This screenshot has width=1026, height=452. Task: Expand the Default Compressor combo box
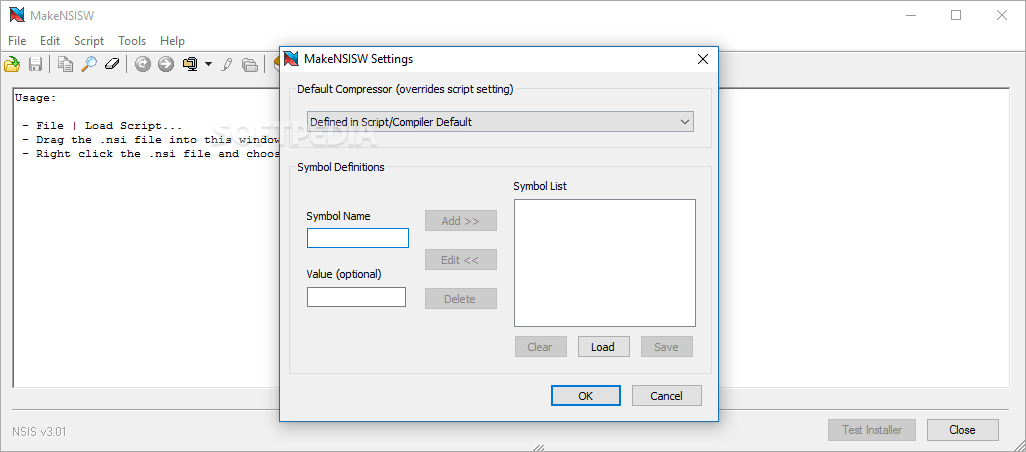point(501,122)
